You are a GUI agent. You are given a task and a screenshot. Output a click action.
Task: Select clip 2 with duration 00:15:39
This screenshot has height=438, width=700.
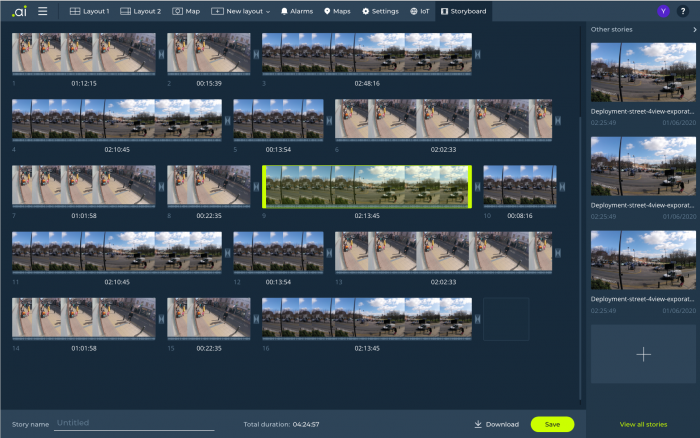[209, 54]
